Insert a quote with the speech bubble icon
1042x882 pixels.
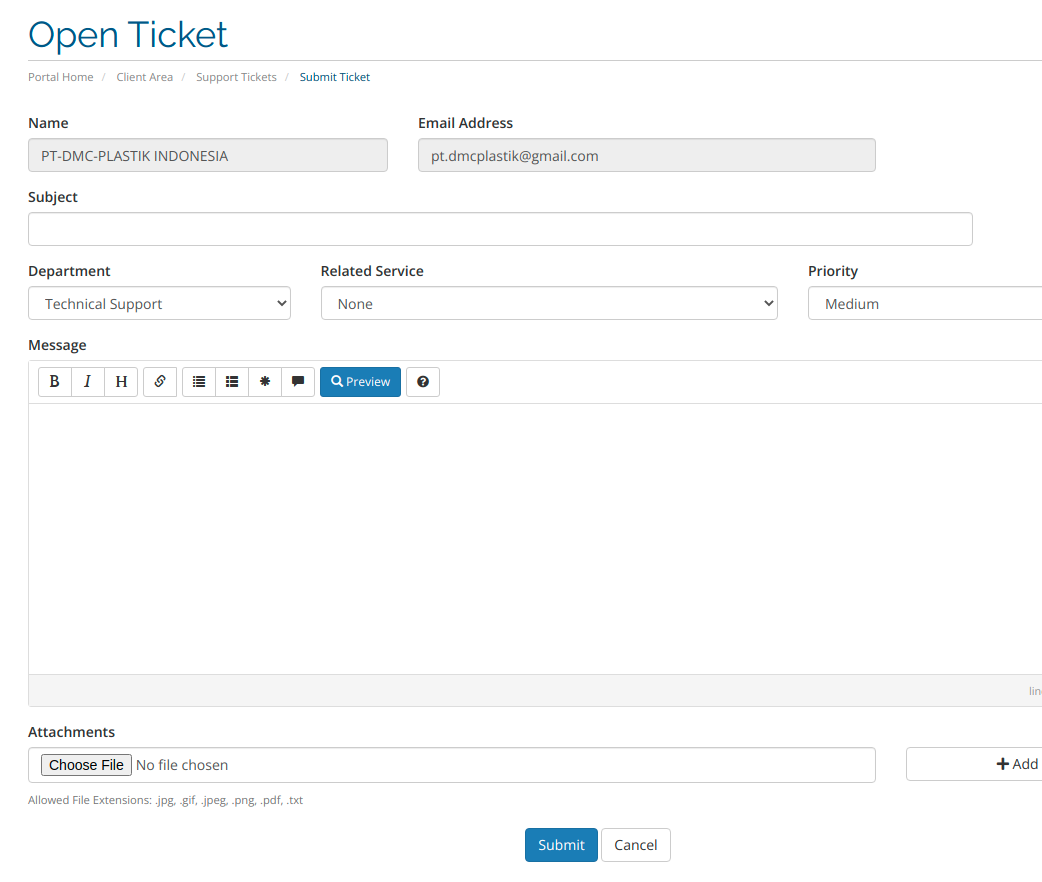pos(298,382)
